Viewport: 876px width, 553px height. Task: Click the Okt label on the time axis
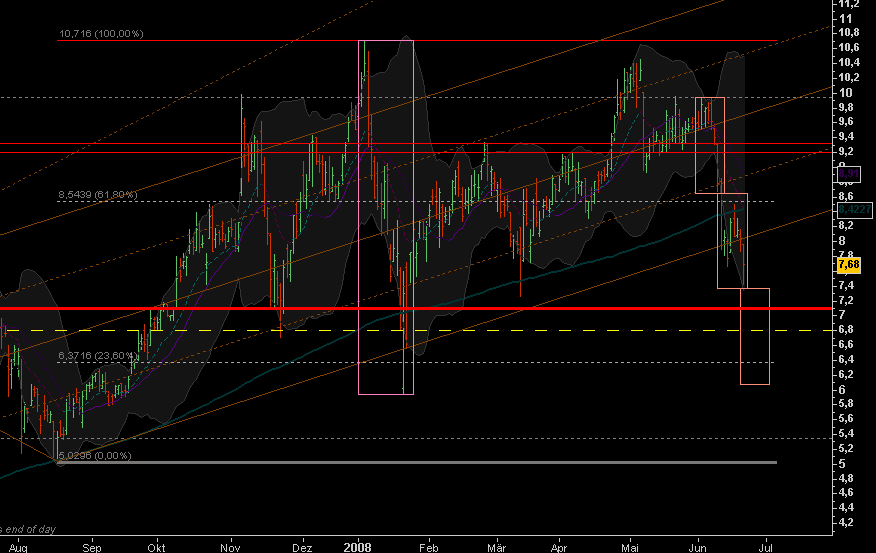156,547
